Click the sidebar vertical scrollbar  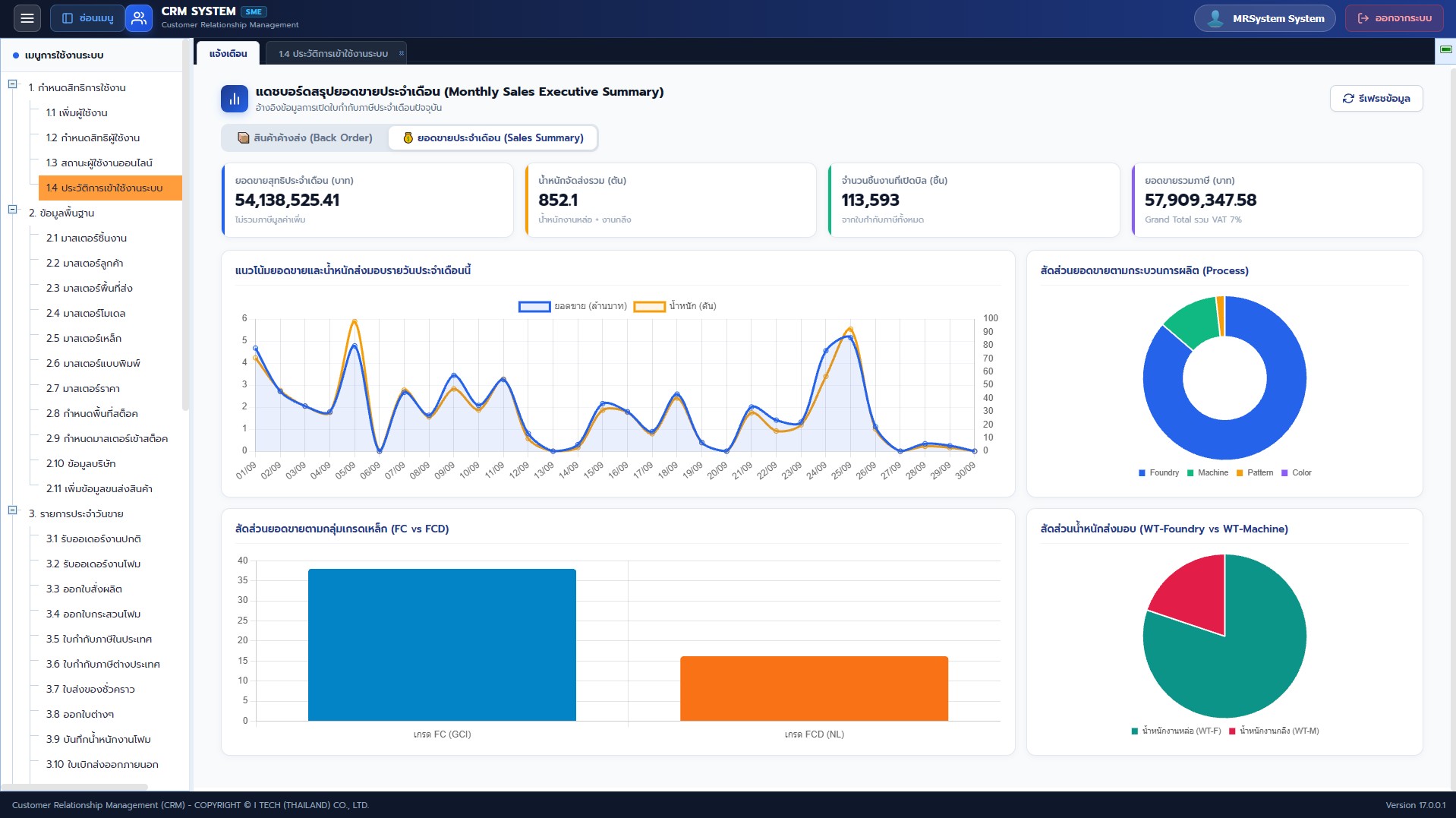click(x=185, y=226)
